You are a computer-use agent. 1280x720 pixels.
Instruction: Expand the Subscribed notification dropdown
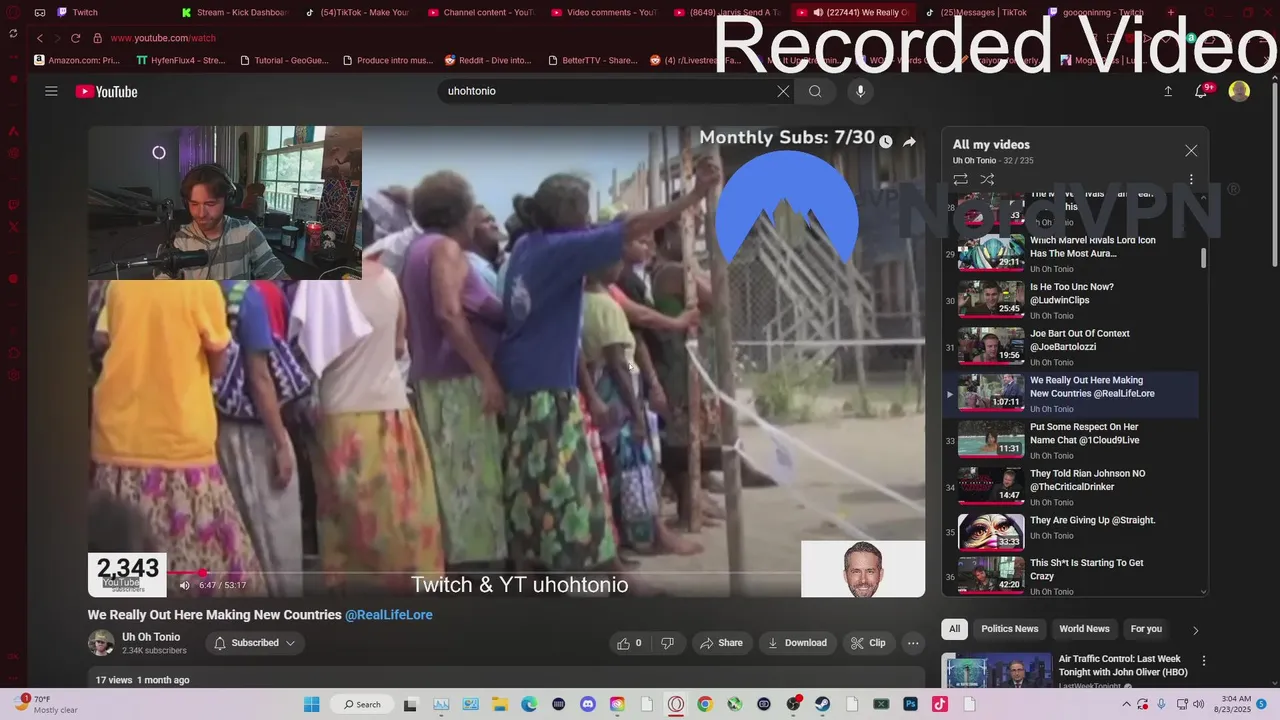coord(255,643)
